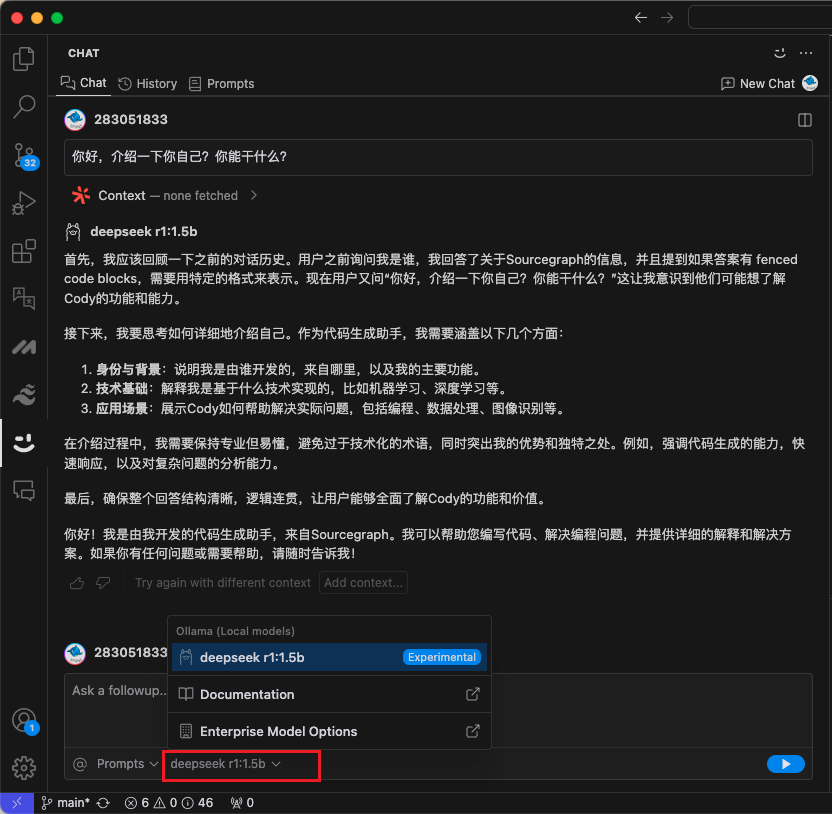Click the deepseek llama icon in response header
Image resolution: width=832 pixels, height=814 pixels.
tap(73, 232)
